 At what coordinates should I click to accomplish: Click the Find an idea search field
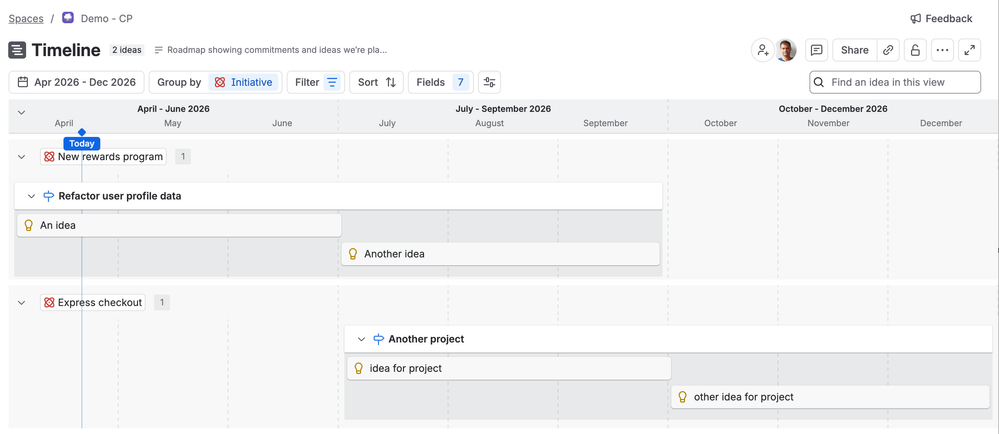point(895,82)
